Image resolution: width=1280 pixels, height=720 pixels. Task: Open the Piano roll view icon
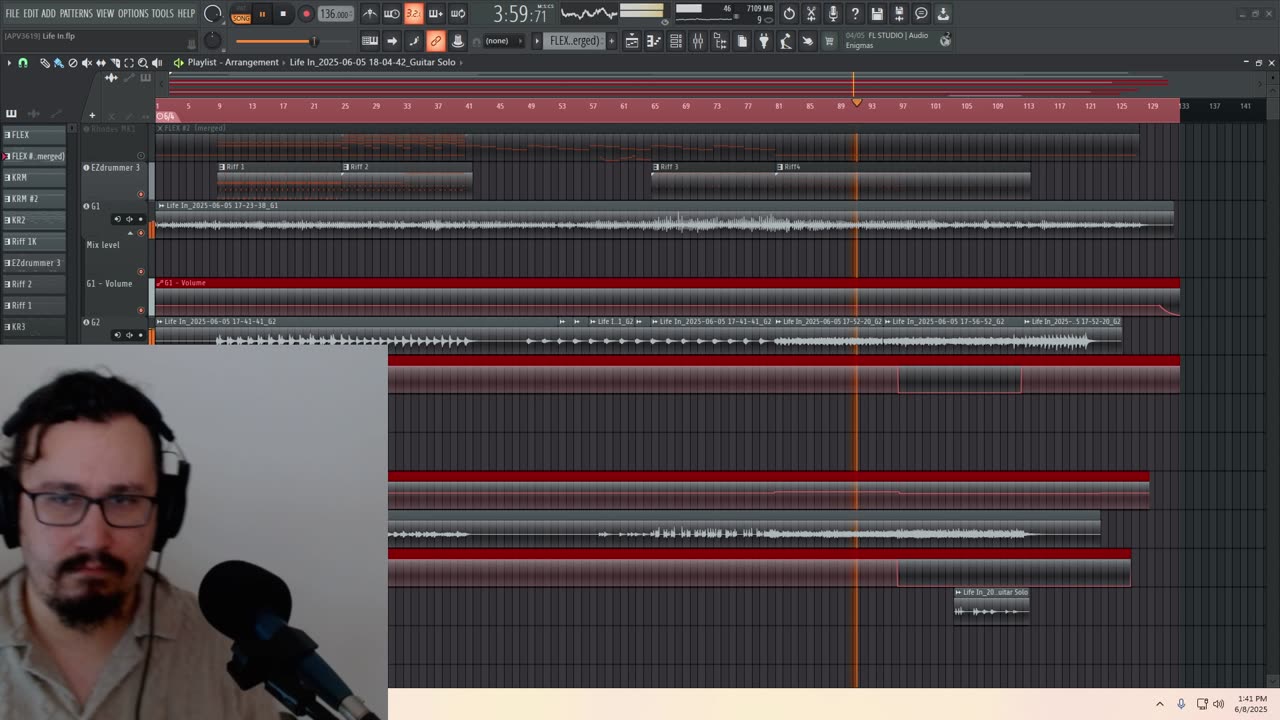pos(654,41)
